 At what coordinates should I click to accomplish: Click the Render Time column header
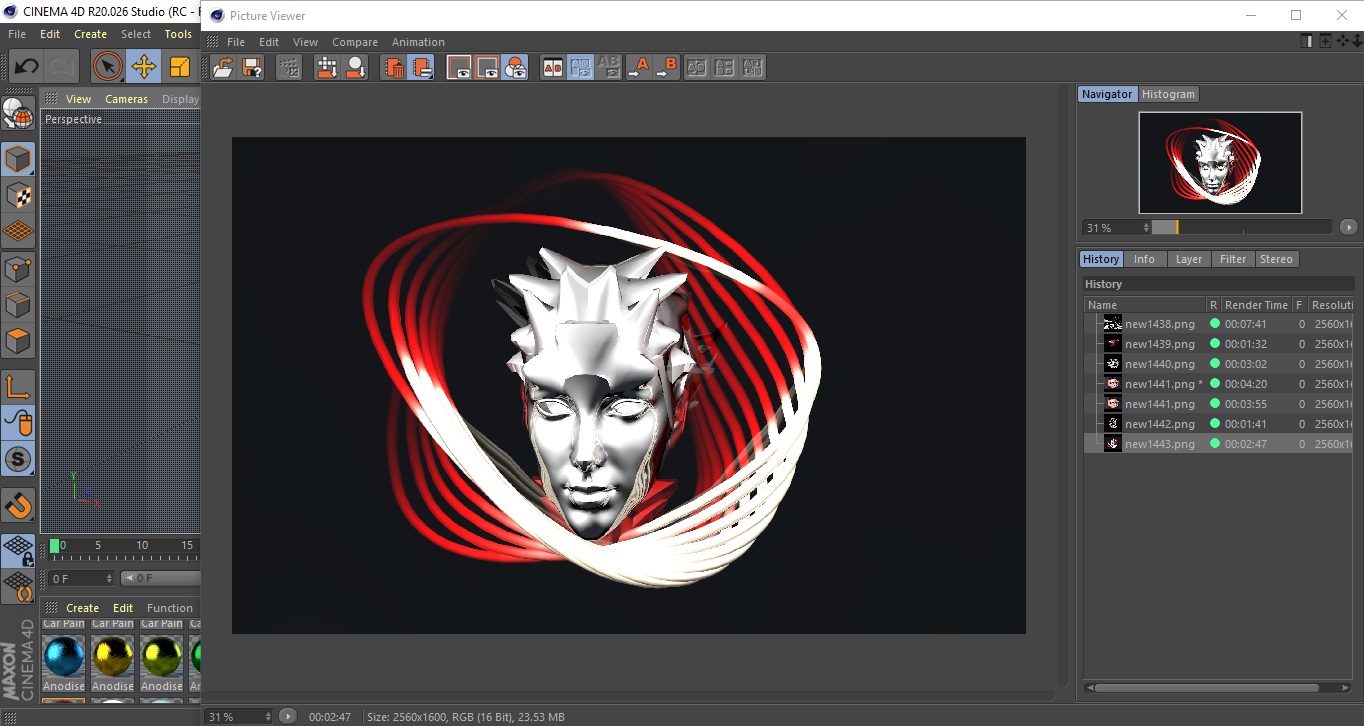1255,305
